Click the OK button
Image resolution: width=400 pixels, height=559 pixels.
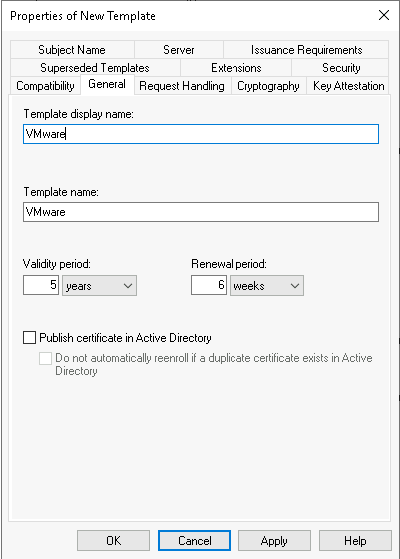[113, 540]
